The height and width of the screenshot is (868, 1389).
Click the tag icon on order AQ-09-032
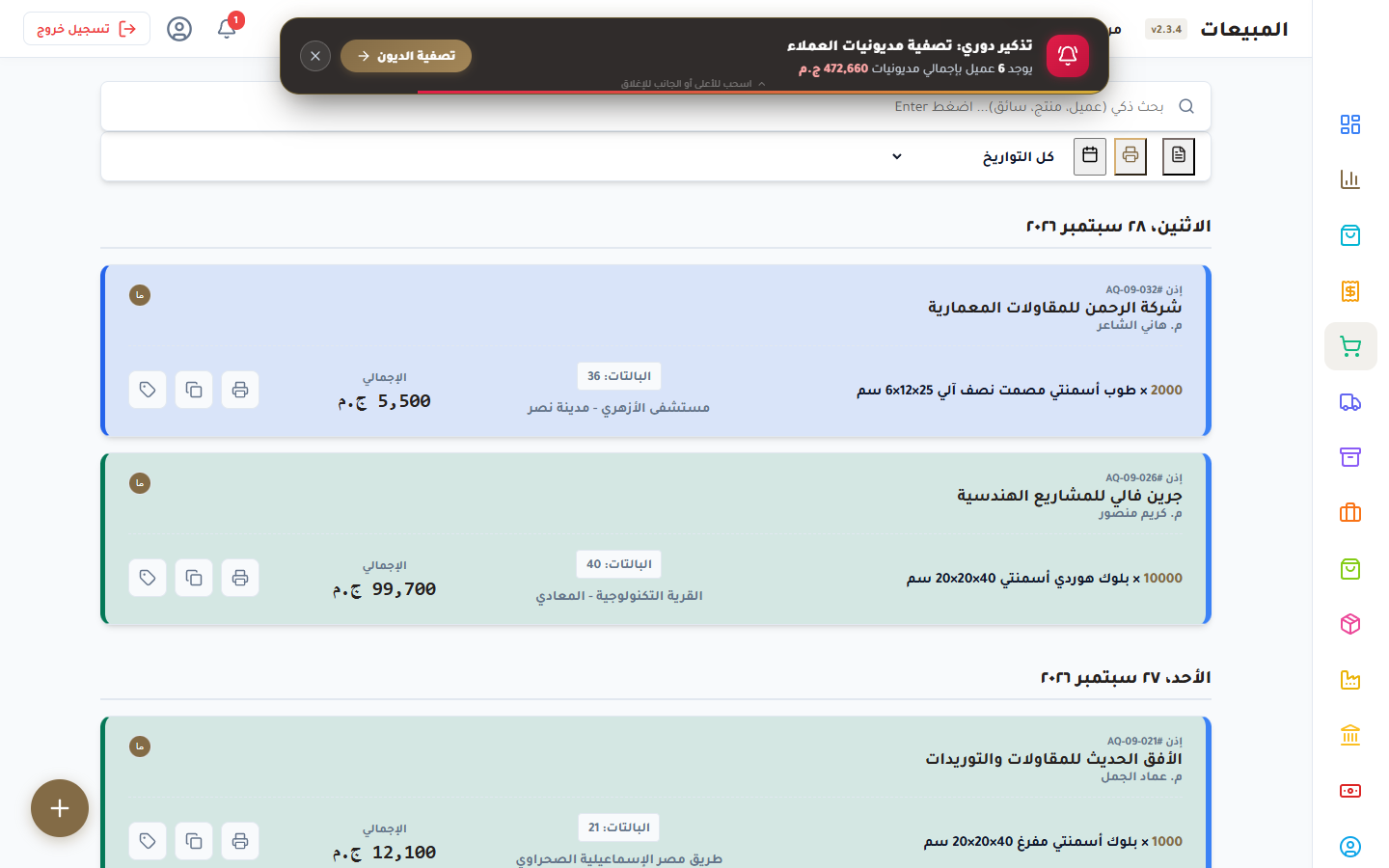[148, 390]
